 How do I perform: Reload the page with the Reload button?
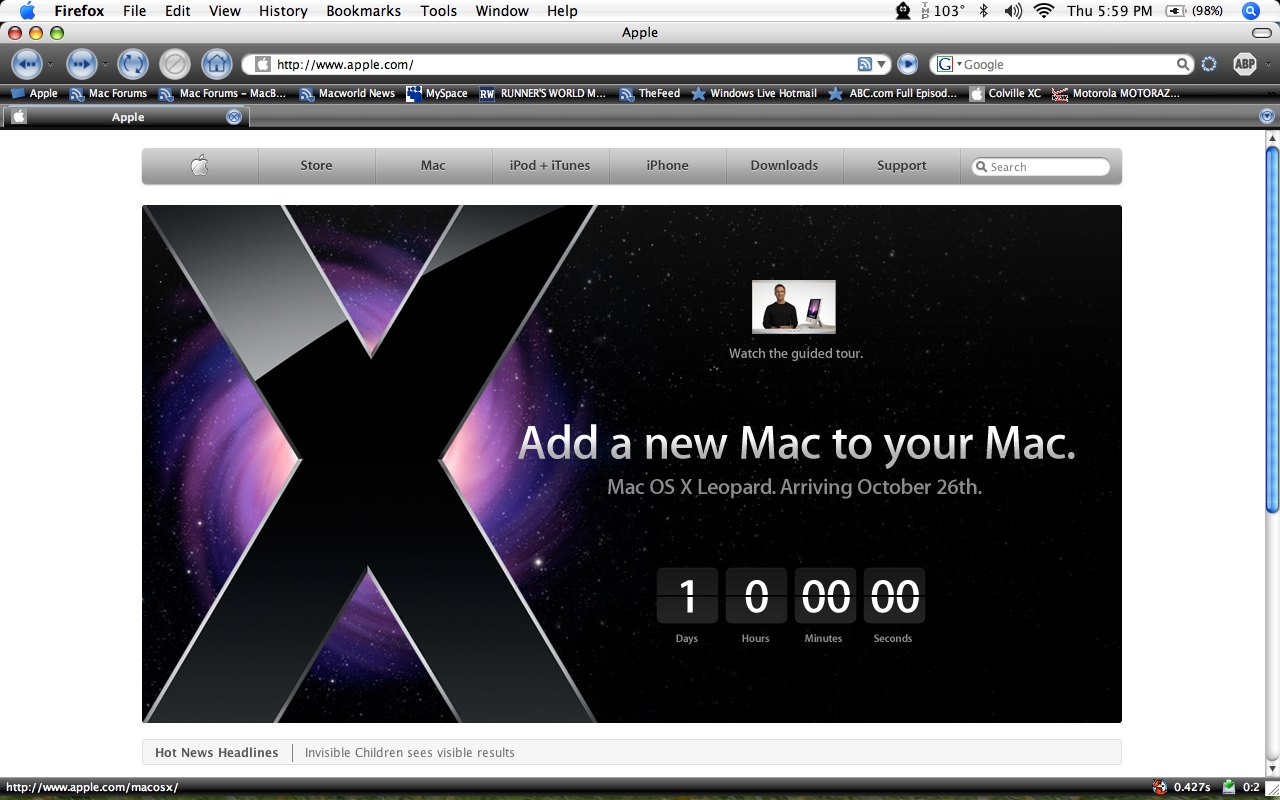pos(132,64)
